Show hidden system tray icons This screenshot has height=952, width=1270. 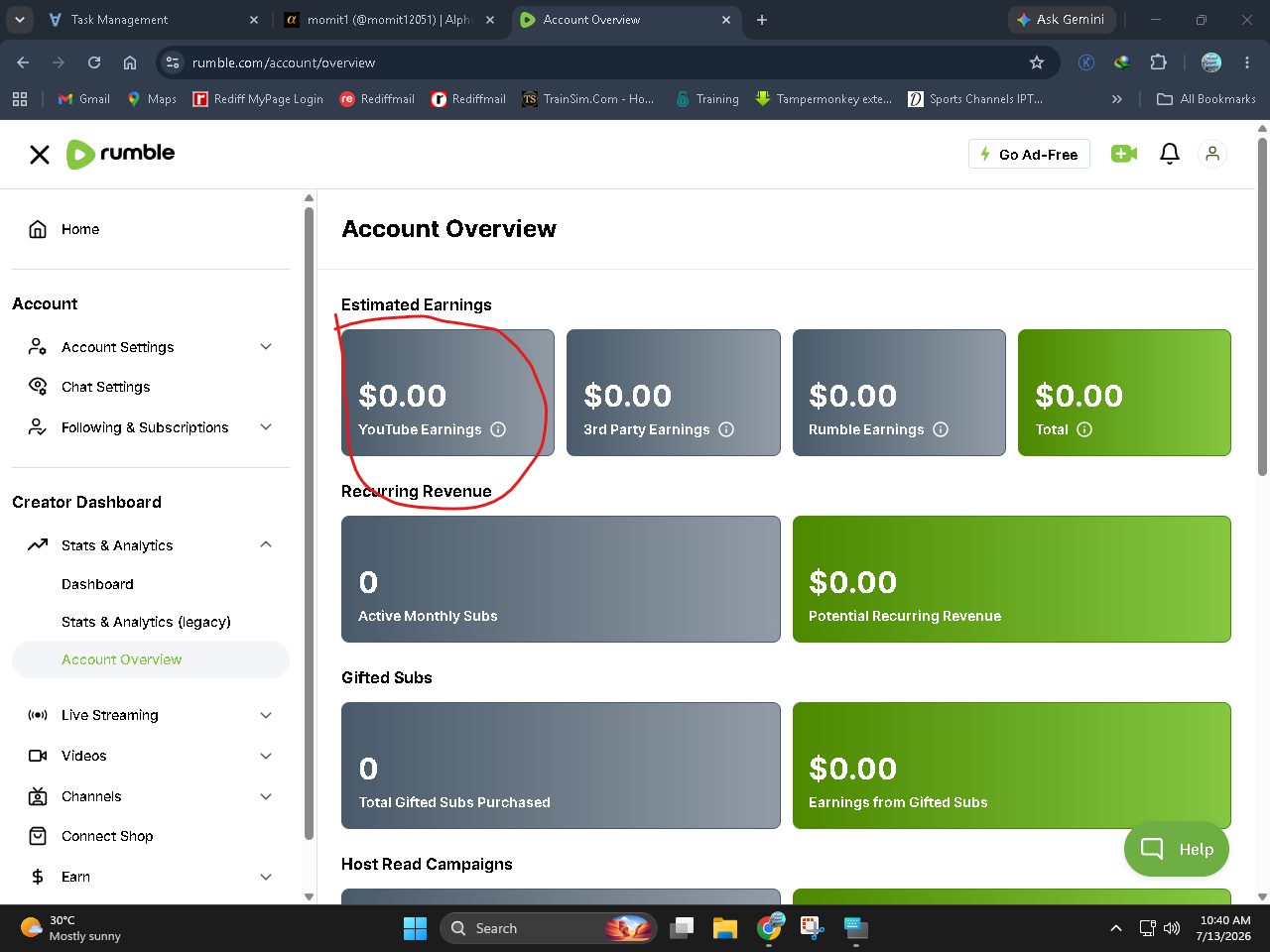click(x=1116, y=928)
